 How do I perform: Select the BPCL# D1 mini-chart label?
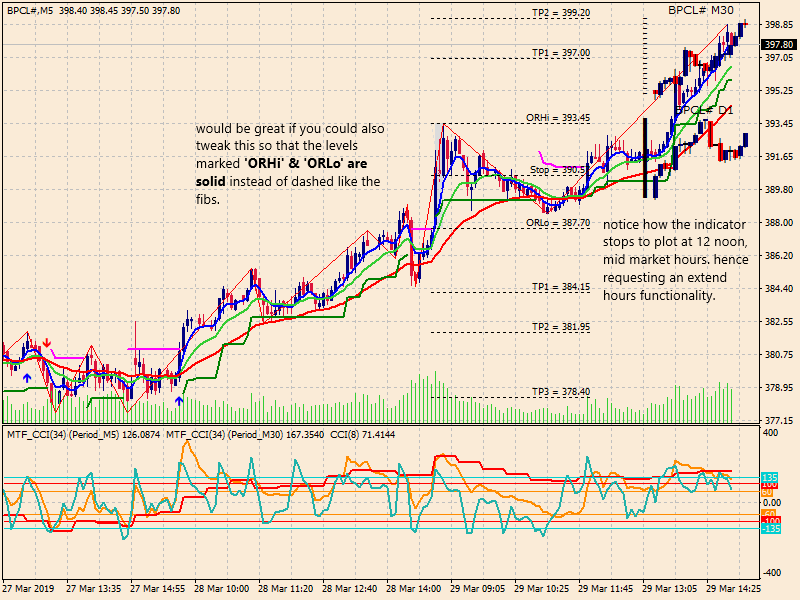point(704,110)
